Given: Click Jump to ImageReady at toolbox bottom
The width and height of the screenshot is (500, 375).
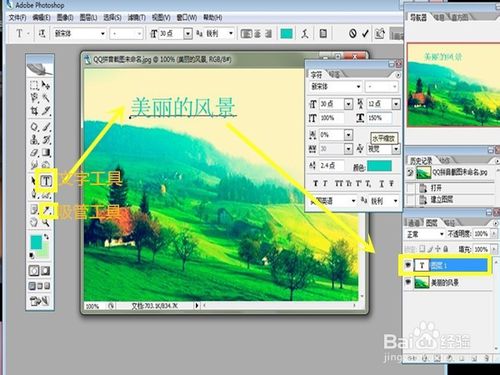Looking at the screenshot, I should pyautogui.click(x=40, y=301).
